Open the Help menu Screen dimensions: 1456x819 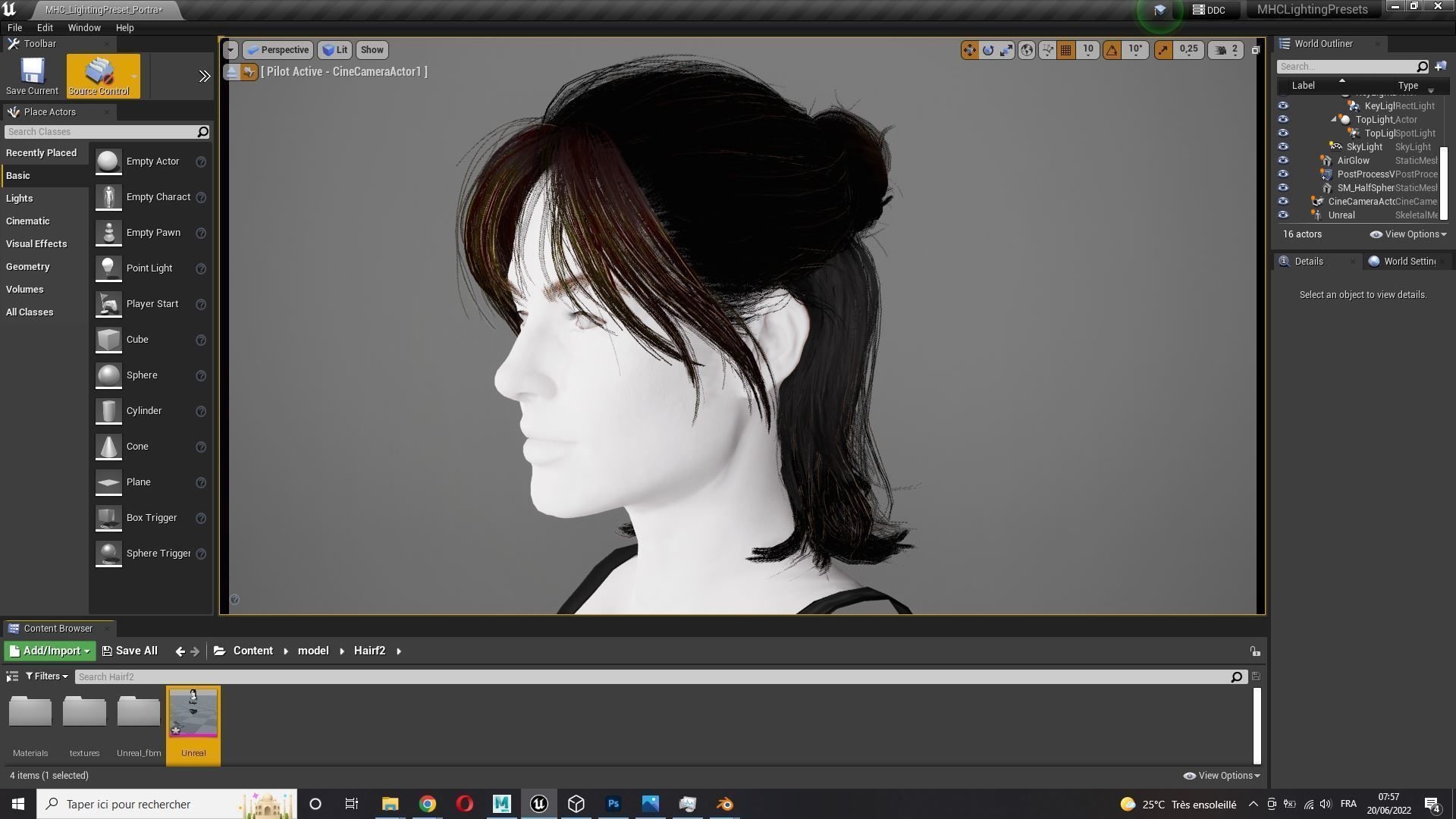[x=124, y=27]
